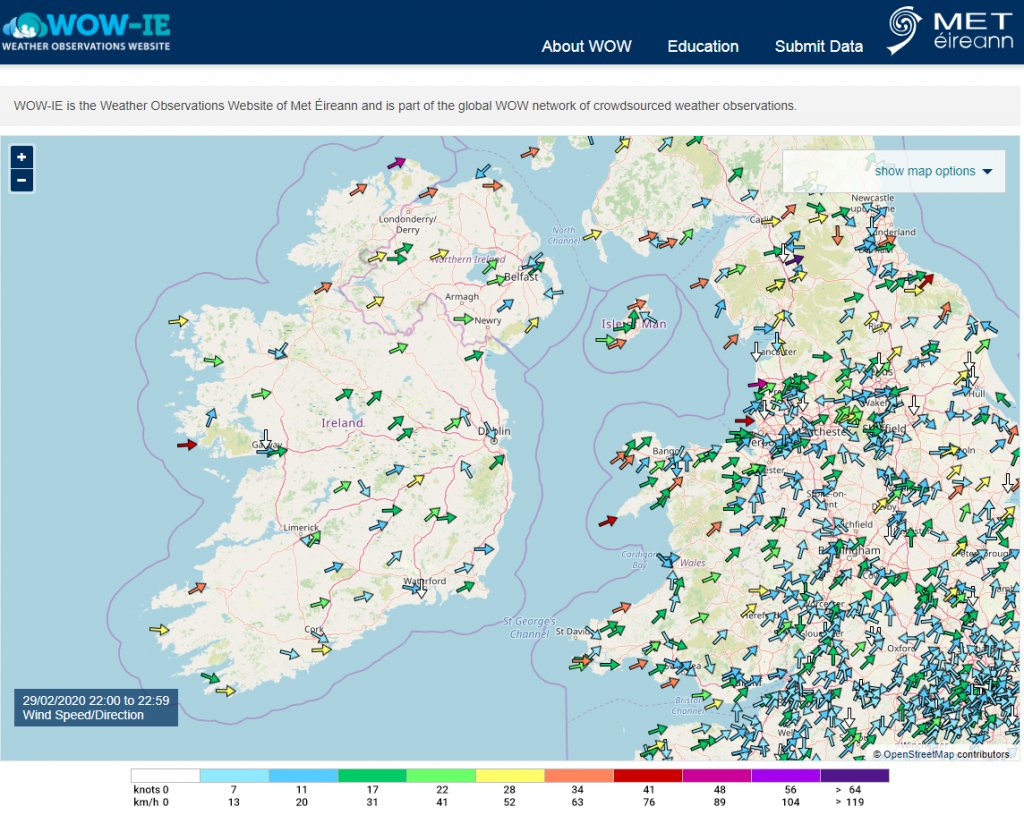Select the Education menu item
Screen dimensions: 1024x815
coord(703,47)
